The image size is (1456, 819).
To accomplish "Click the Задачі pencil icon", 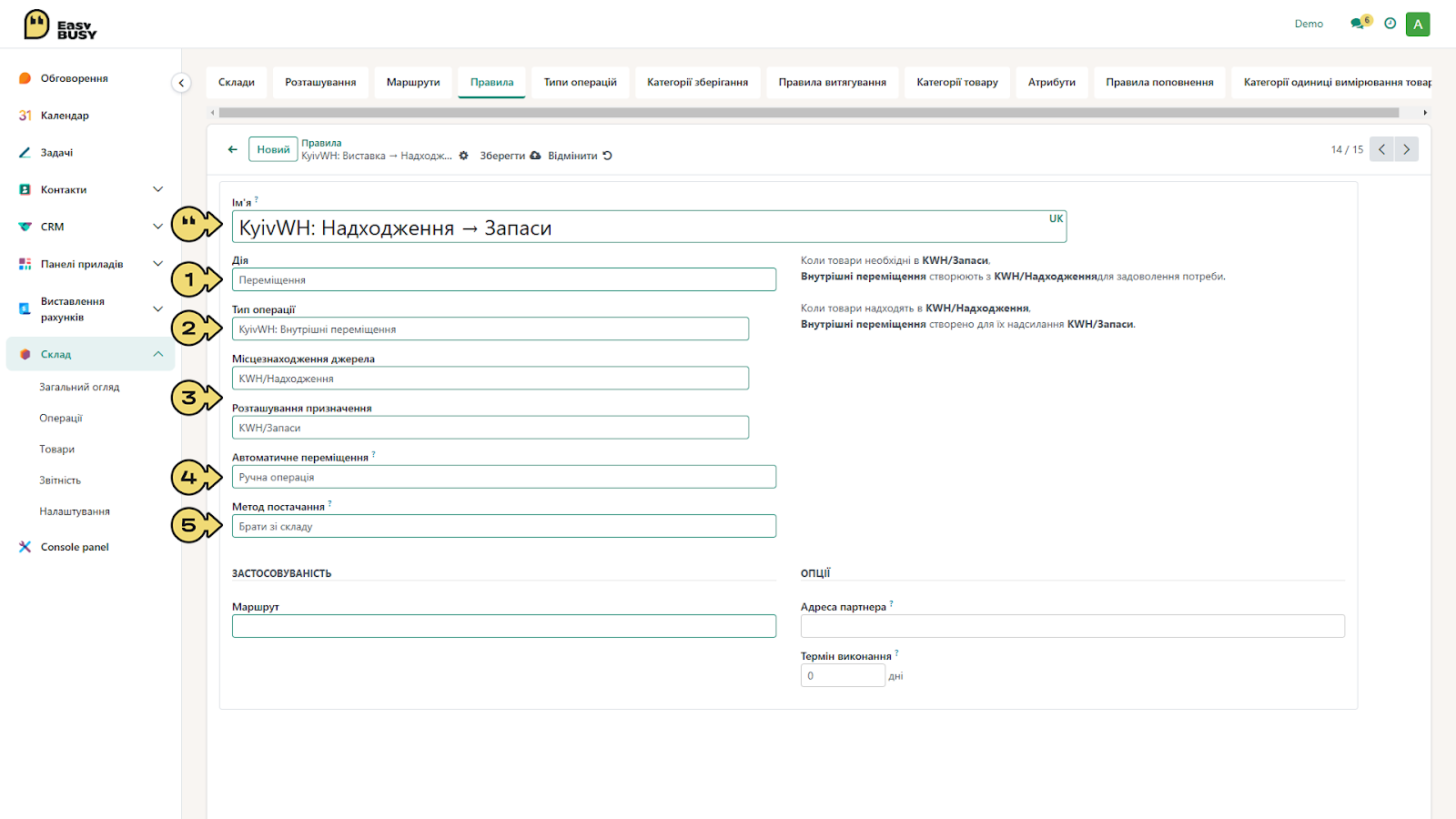I will coord(25,153).
